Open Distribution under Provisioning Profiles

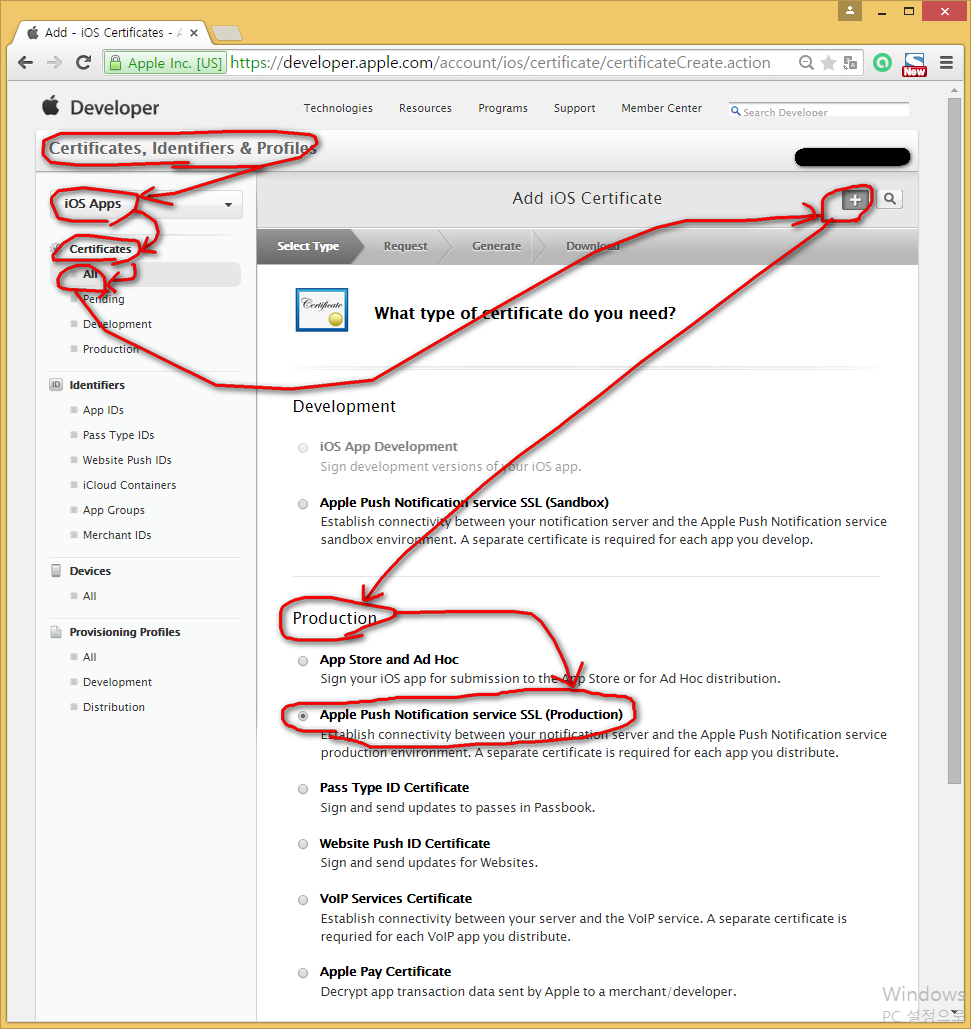(114, 707)
